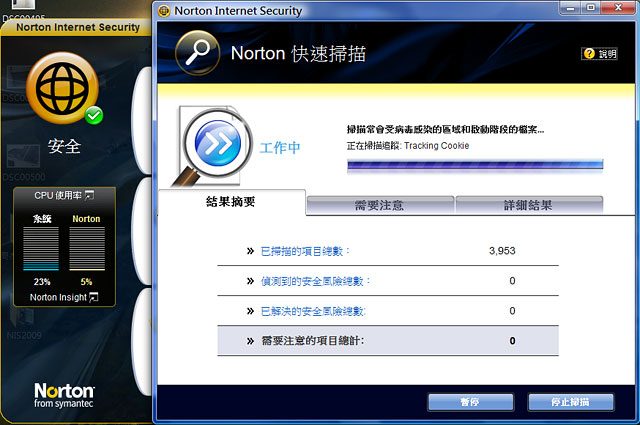The width and height of the screenshot is (640, 425).
Task: Stop the scan with 停止掃描 button
Action: [571, 402]
